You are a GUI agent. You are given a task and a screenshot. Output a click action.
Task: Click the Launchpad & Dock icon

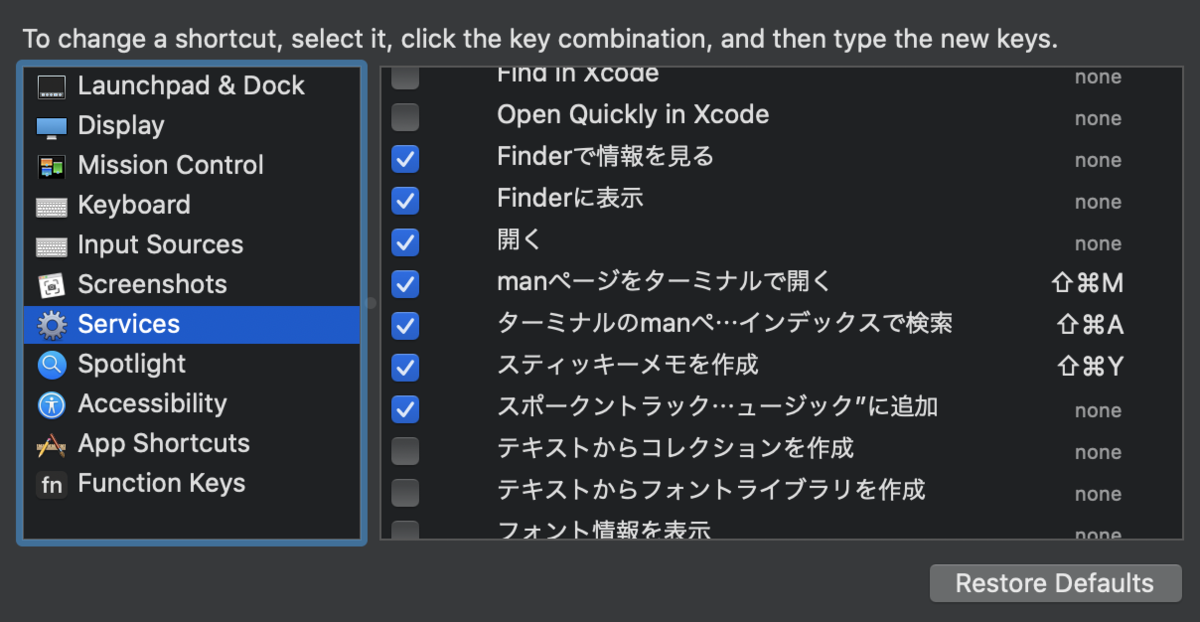point(52,87)
